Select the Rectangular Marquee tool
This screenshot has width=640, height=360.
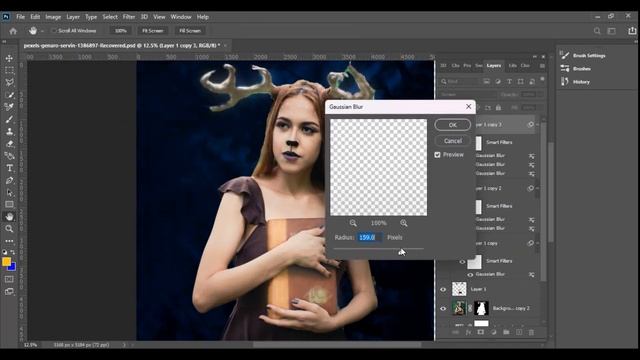tap(9, 71)
